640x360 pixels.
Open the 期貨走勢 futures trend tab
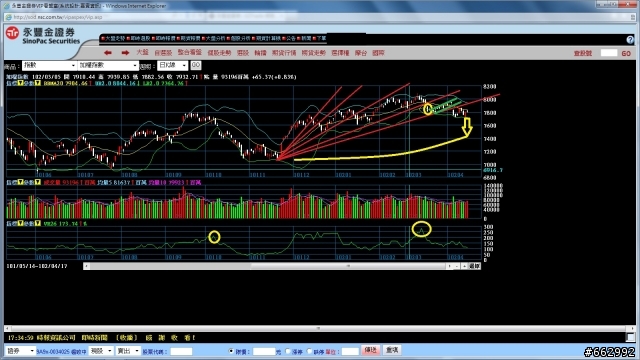(314, 53)
